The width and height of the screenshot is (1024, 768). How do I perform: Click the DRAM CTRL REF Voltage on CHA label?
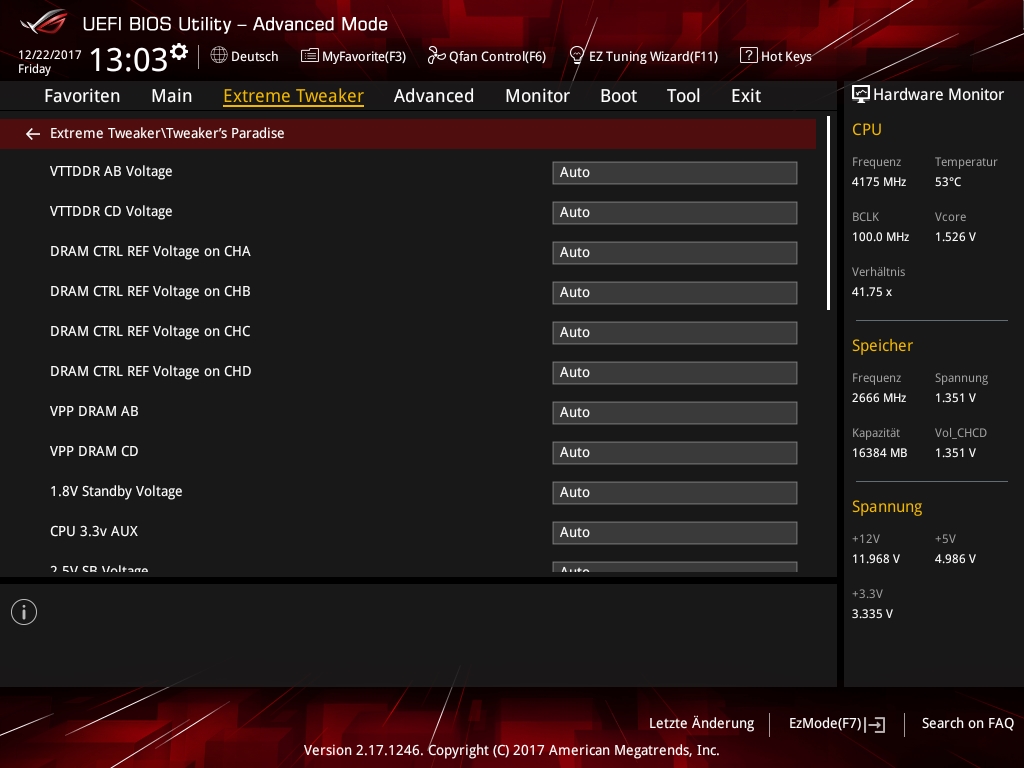(150, 251)
